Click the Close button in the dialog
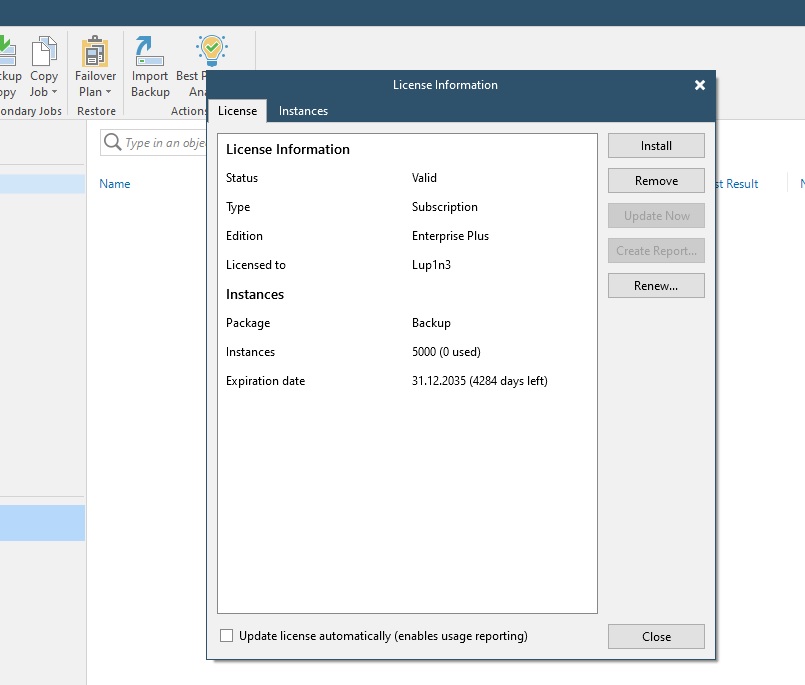This screenshot has height=685, width=805. coord(656,637)
